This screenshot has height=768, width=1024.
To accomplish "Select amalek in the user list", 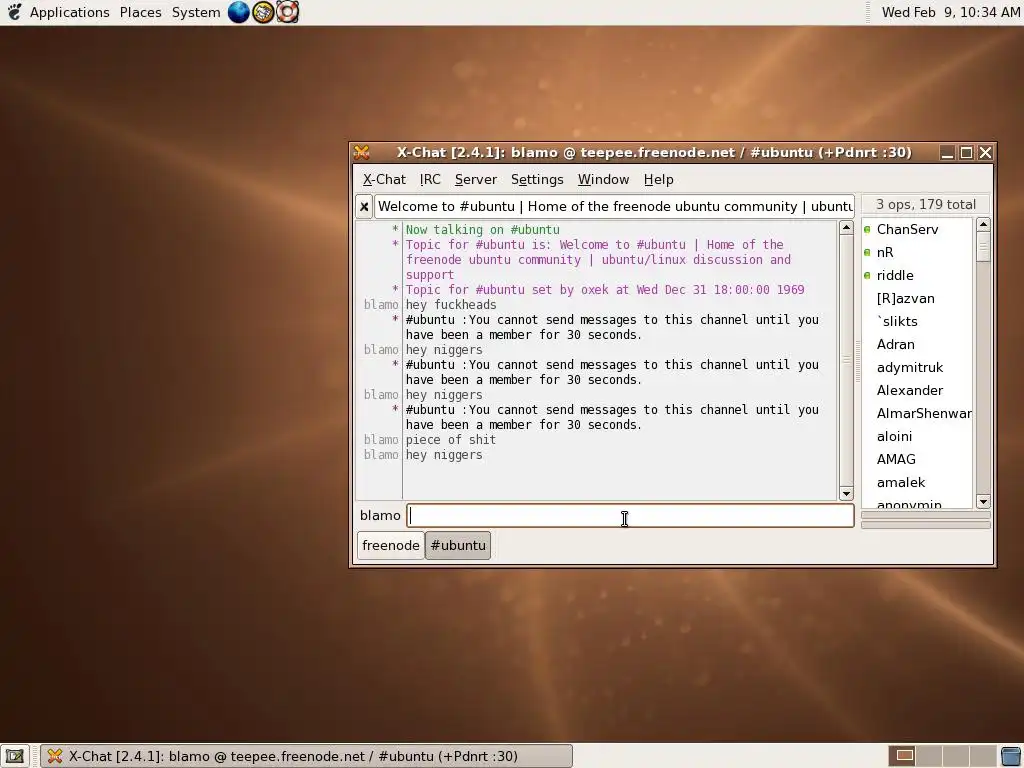I will [918, 483].
